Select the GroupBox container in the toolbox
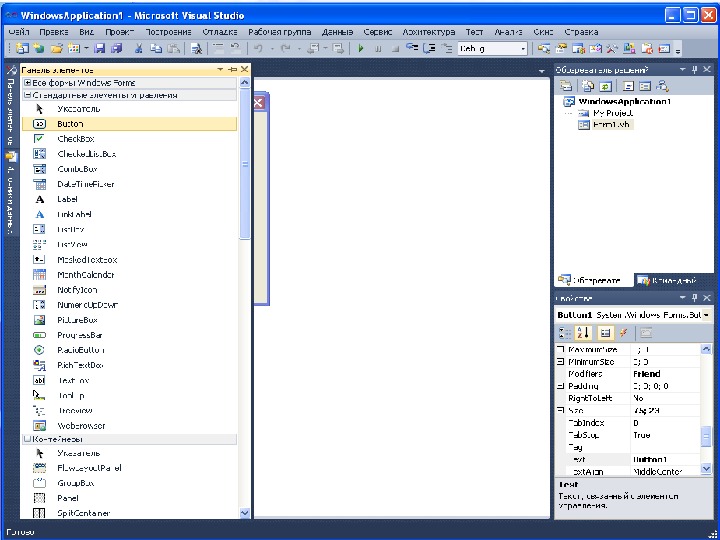720x540 pixels. pyautogui.click(x=129, y=483)
